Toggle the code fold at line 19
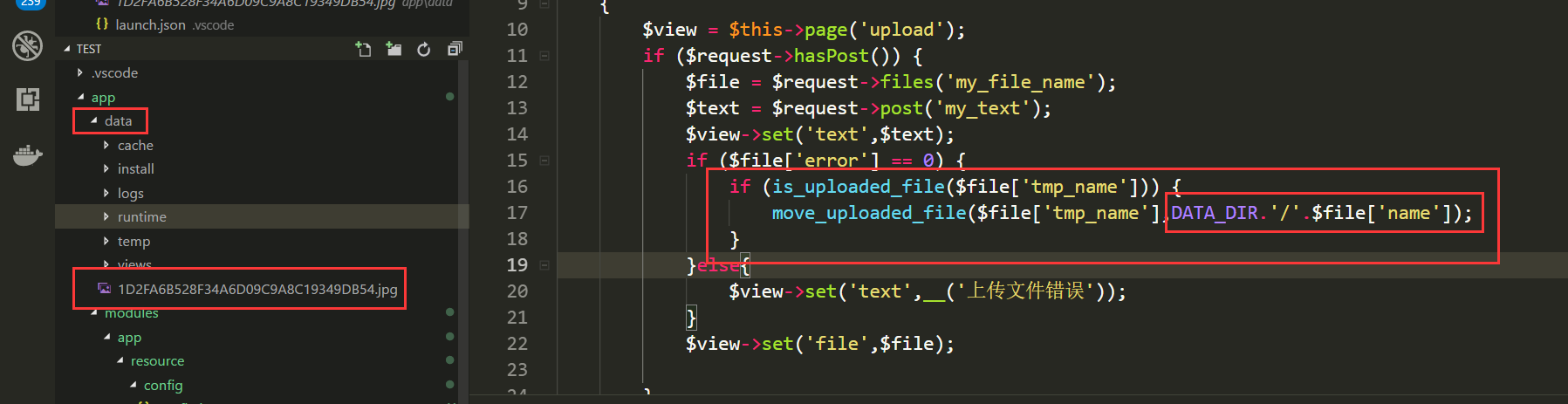 pos(544,265)
